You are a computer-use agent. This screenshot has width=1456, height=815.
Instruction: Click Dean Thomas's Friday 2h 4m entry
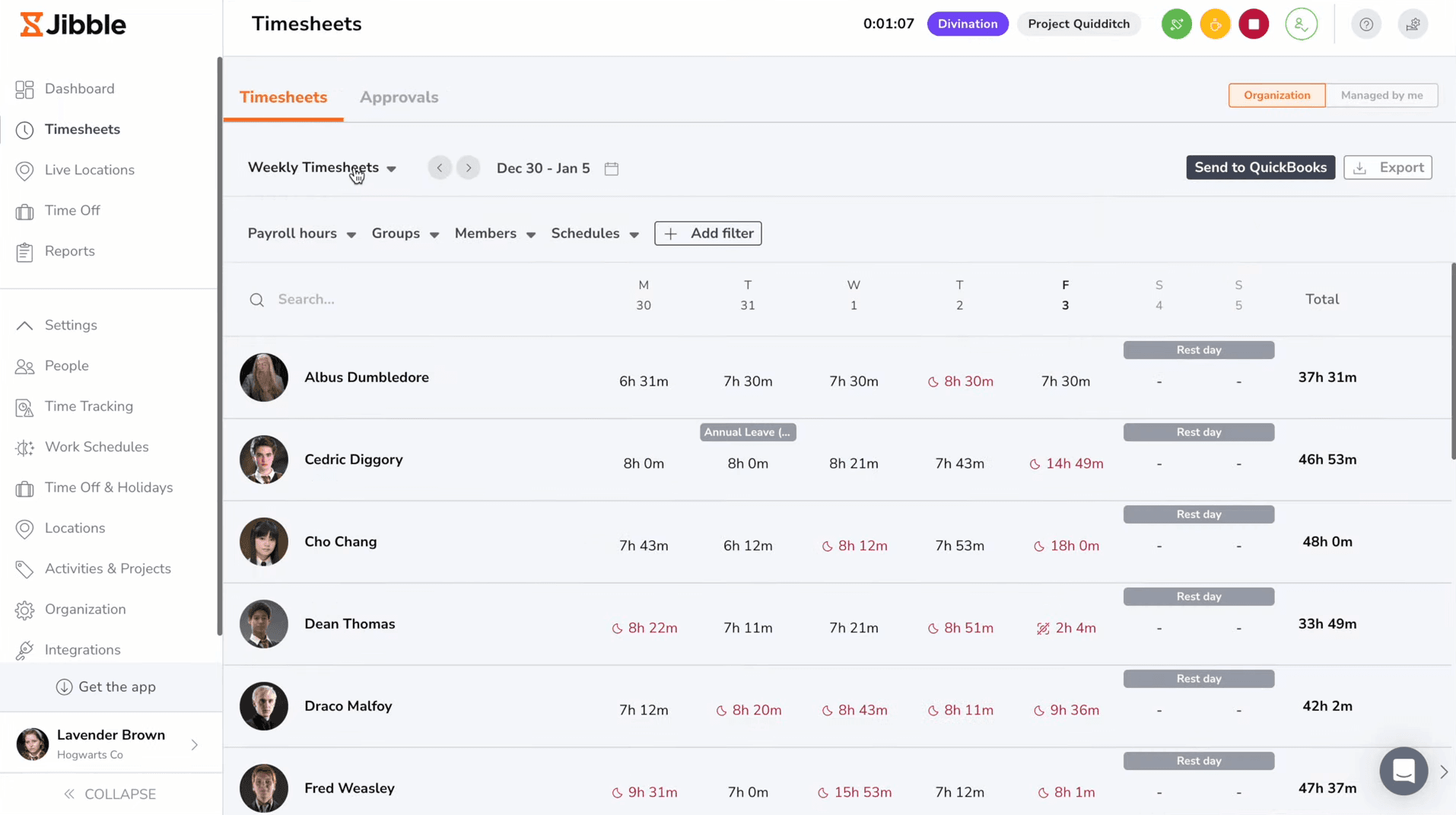pos(1066,629)
